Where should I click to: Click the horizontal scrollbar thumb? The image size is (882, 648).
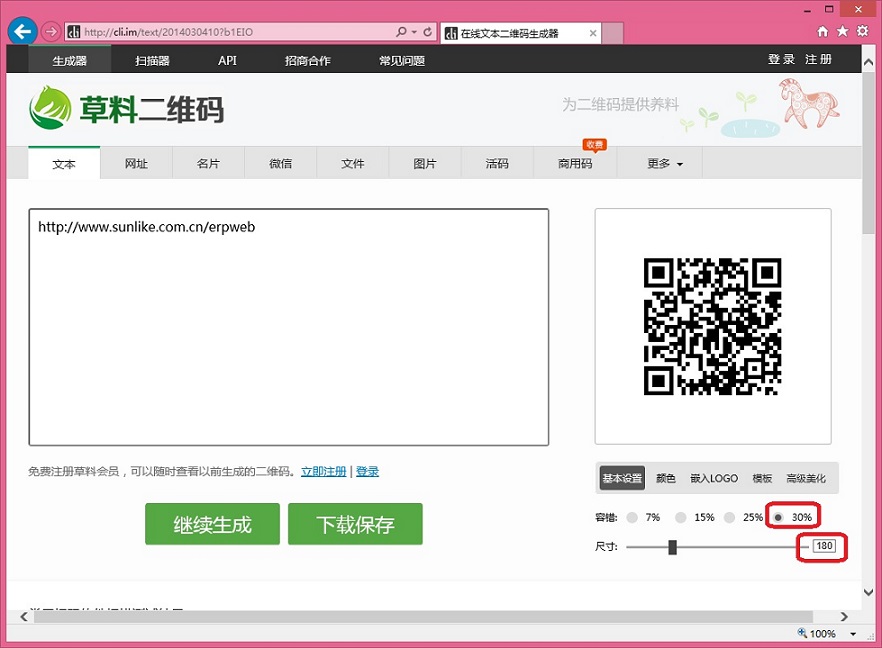pyautogui.click(x=423, y=616)
